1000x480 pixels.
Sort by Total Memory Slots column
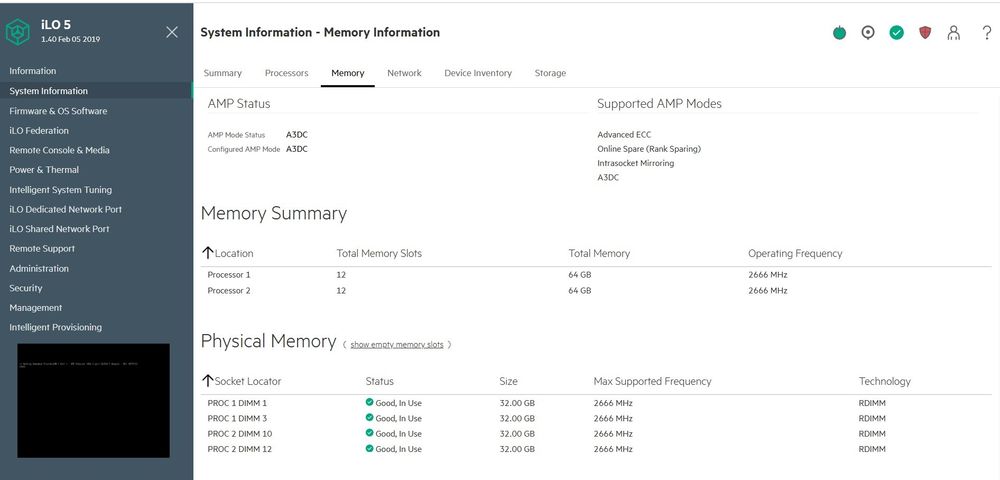[379, 253]
